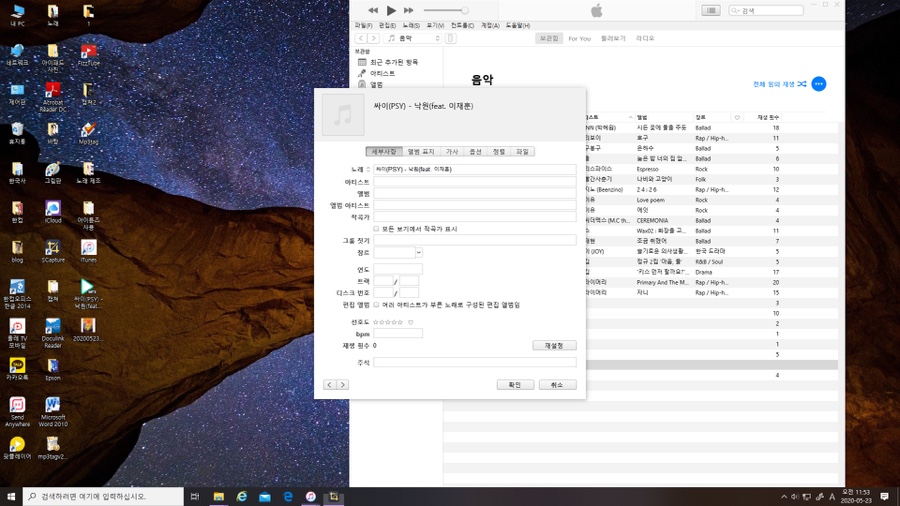Open the 계정(A) menu
Viewport: 900px width, 506px height.
[x=490, y=25]
